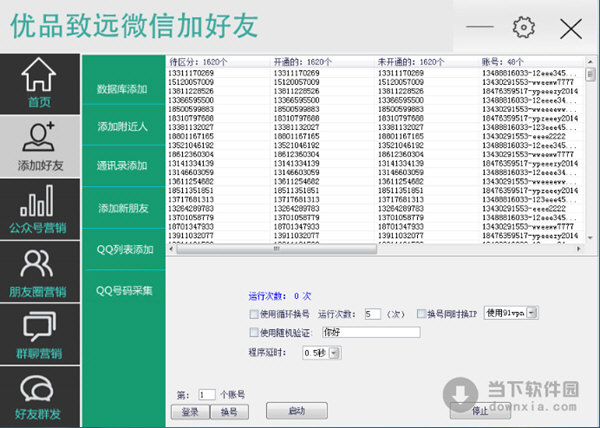Image resolution: width=600 pixels, height=428 pixels.
Task: Open 朋友圈营销 people icon
Action: click(37, 264)
